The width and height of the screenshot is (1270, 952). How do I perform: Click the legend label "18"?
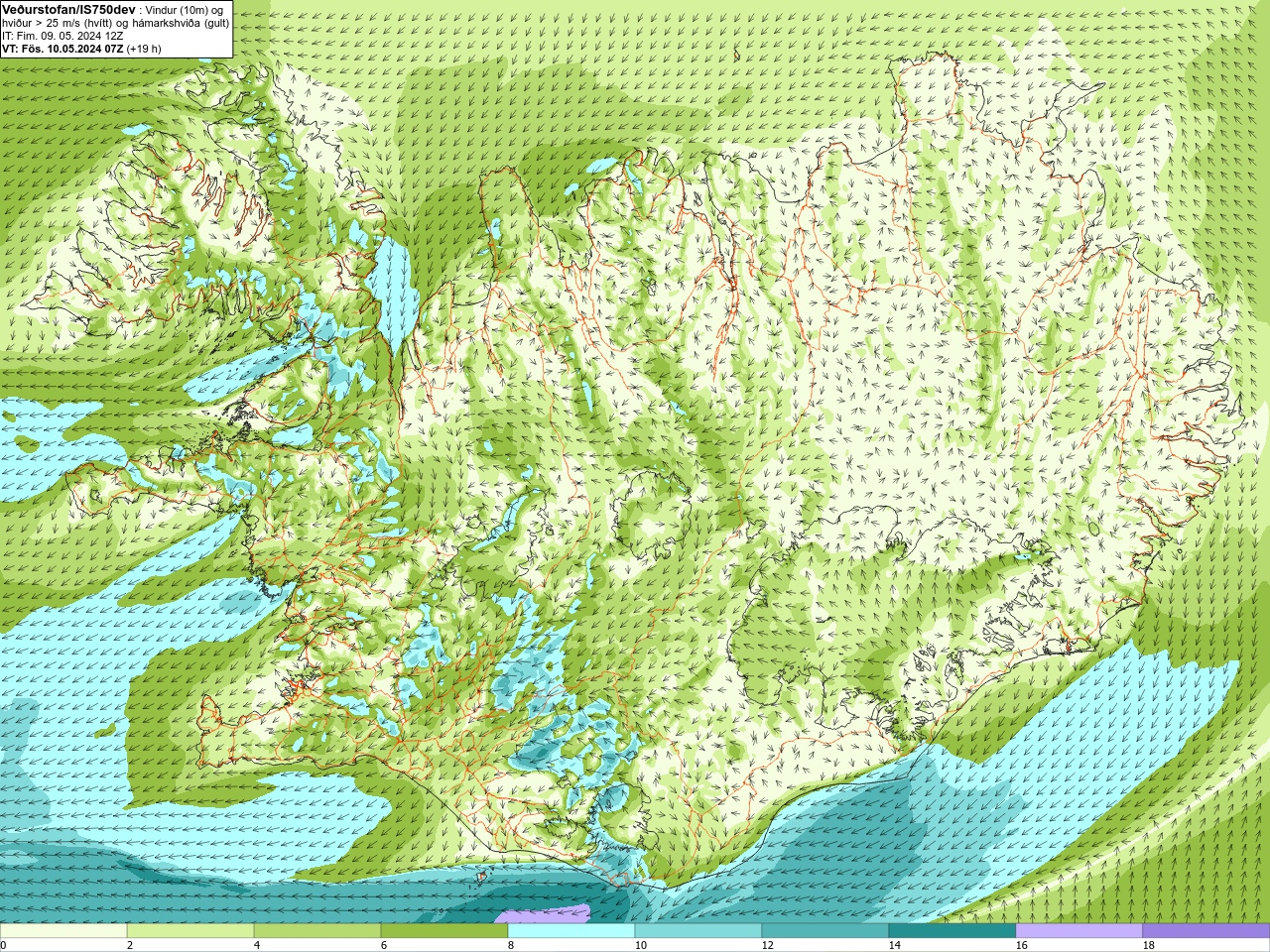click(x=1148, y=945)
